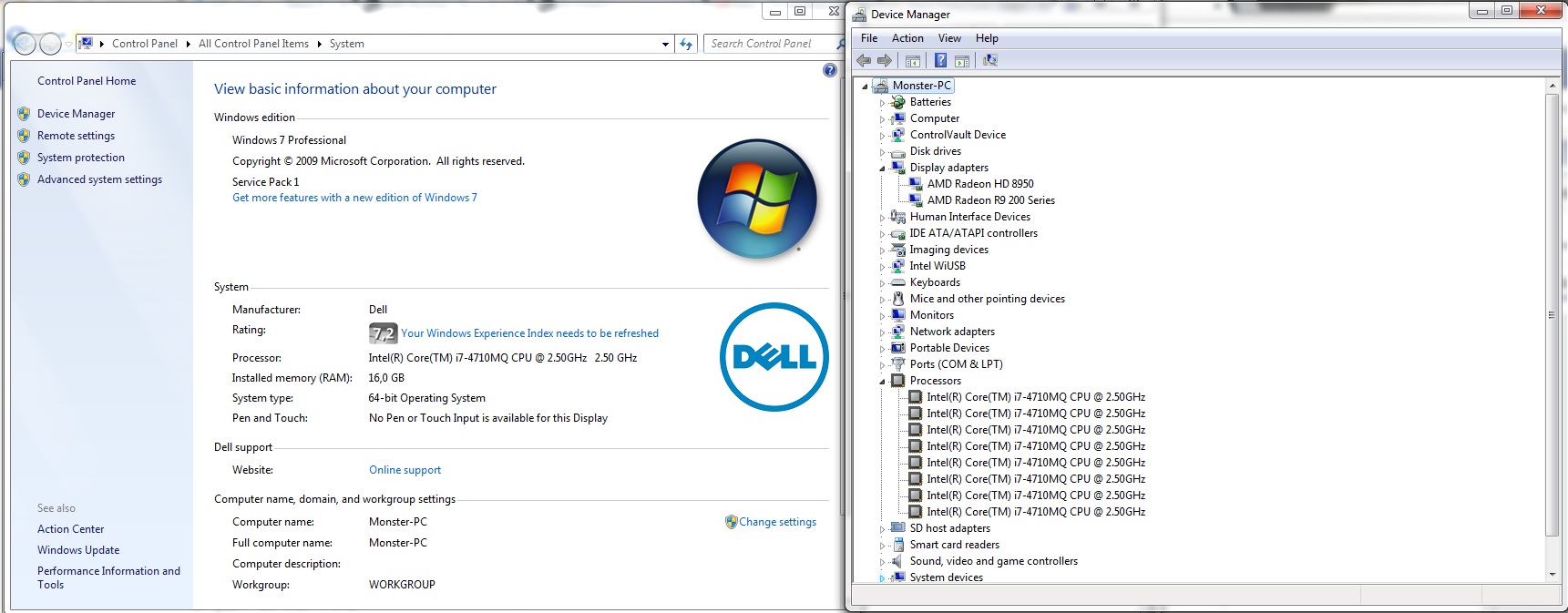The height and width of the screenshot is (613, 1568).
Task: Open the address bar history dropdown arrow
Action: pos(665,44)
